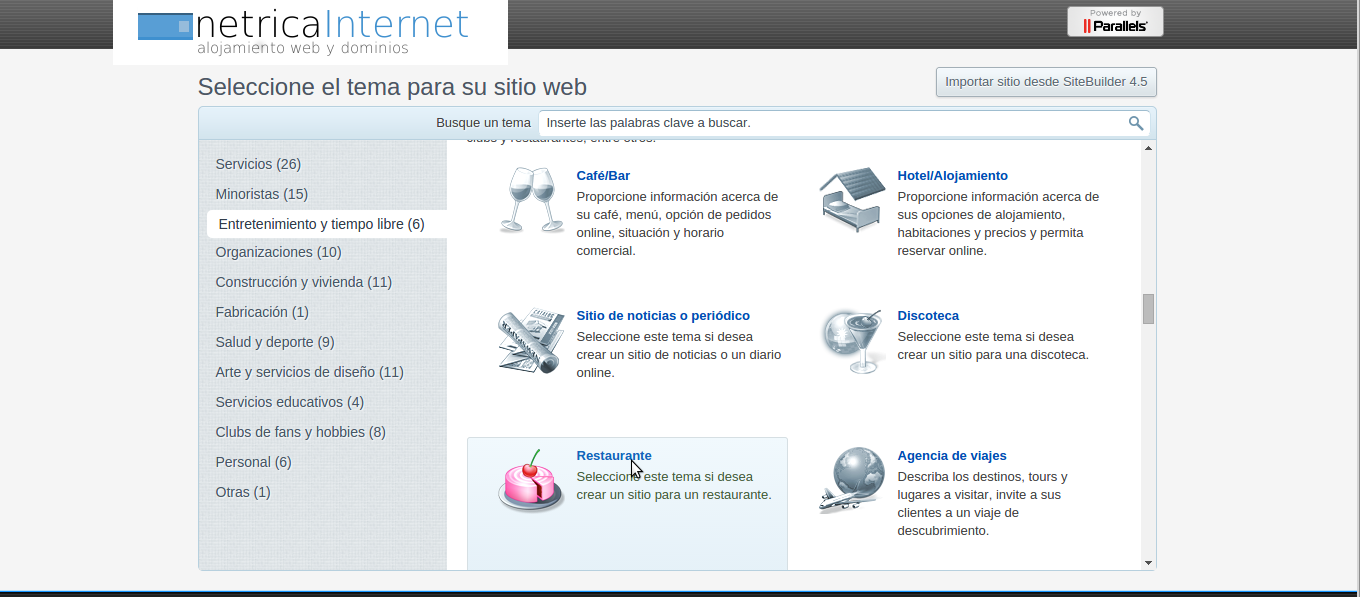The width and height of the screenshot is (1360, 597).
Task: Click the theme list scrollbar thumb
Action: (x=1148, y=309)
